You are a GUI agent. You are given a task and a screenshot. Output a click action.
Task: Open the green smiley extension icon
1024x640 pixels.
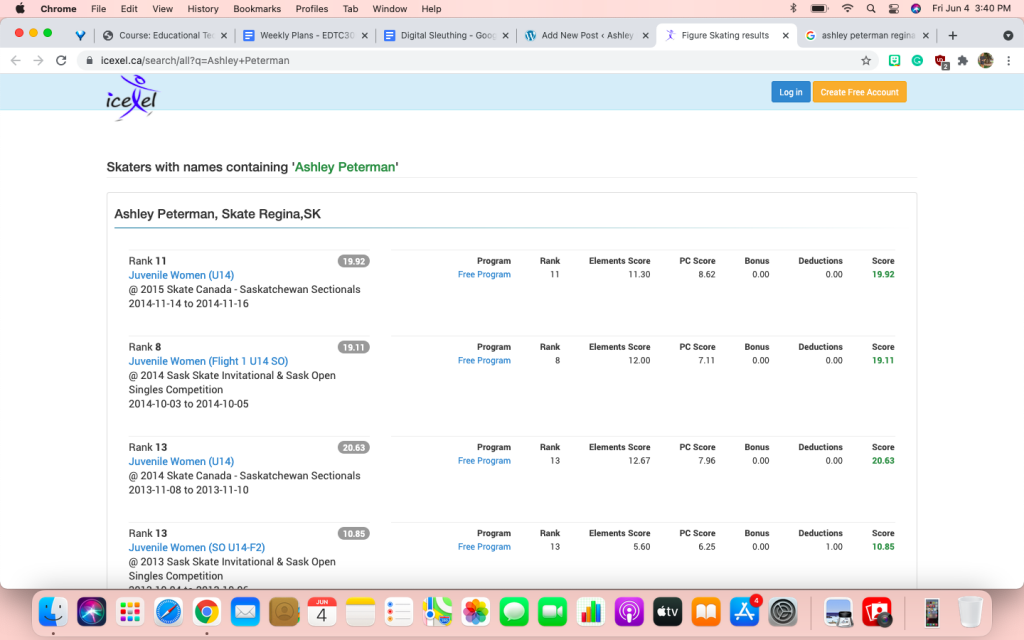895,61
